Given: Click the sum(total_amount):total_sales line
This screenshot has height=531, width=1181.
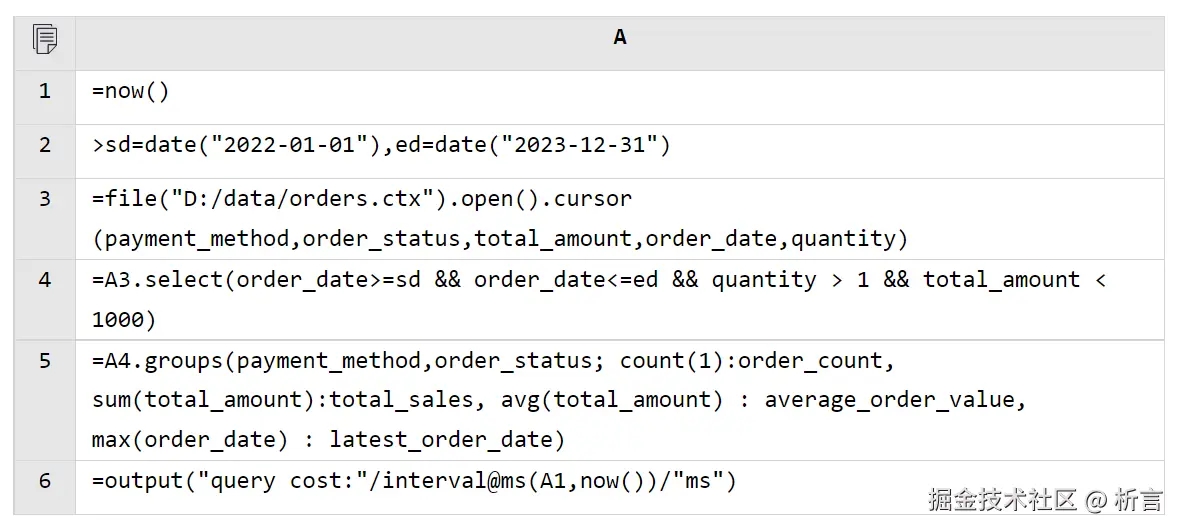Looking at the screenshot, I should [x=560, y=401].
